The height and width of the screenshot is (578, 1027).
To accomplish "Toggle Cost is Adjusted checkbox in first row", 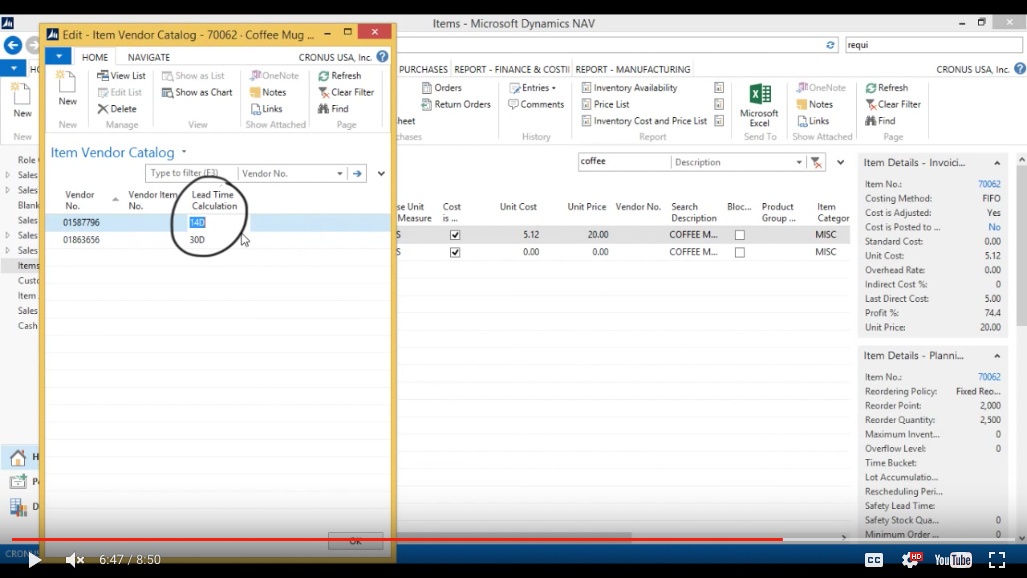I will click(x=455, y=235).
